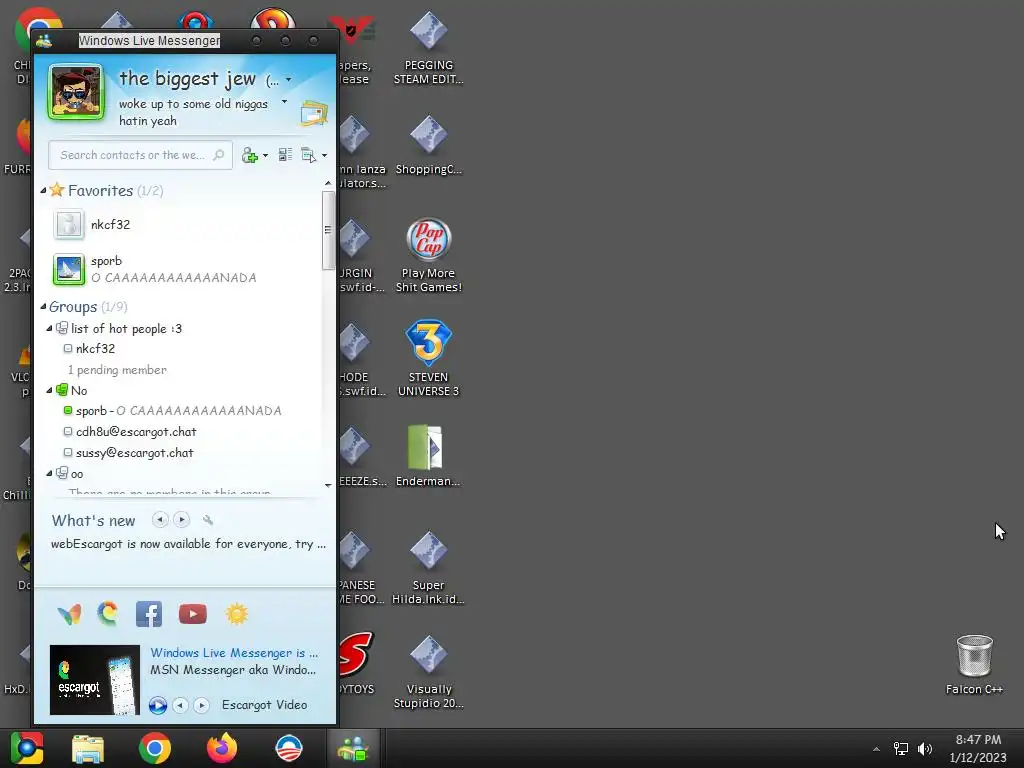Screen dimensions: 1024x768
Task: Open the weather sun tab icon
Action: click(x=236, y=614)
